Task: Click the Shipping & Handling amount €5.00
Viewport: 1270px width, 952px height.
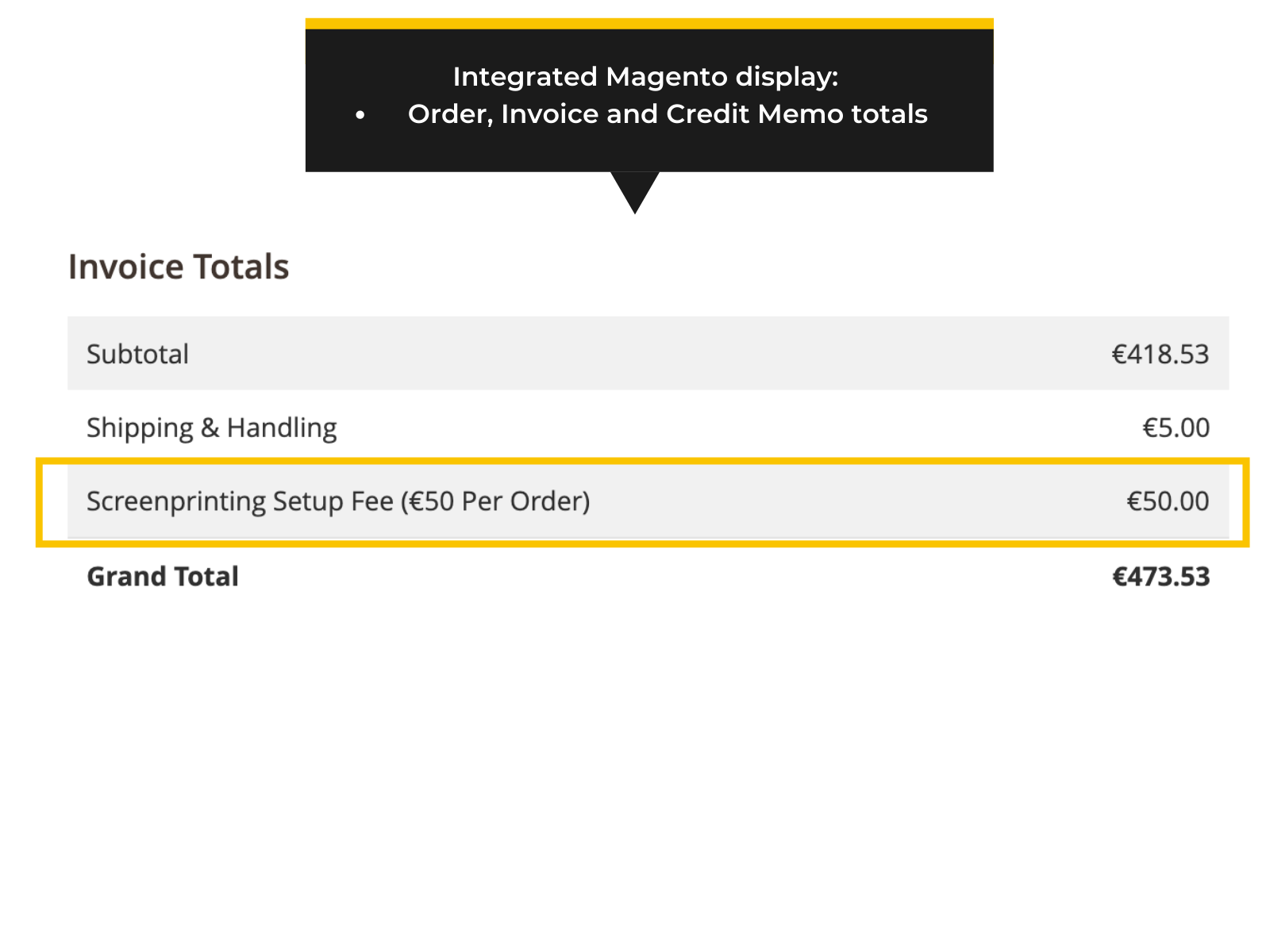Action: (1175, 428)
